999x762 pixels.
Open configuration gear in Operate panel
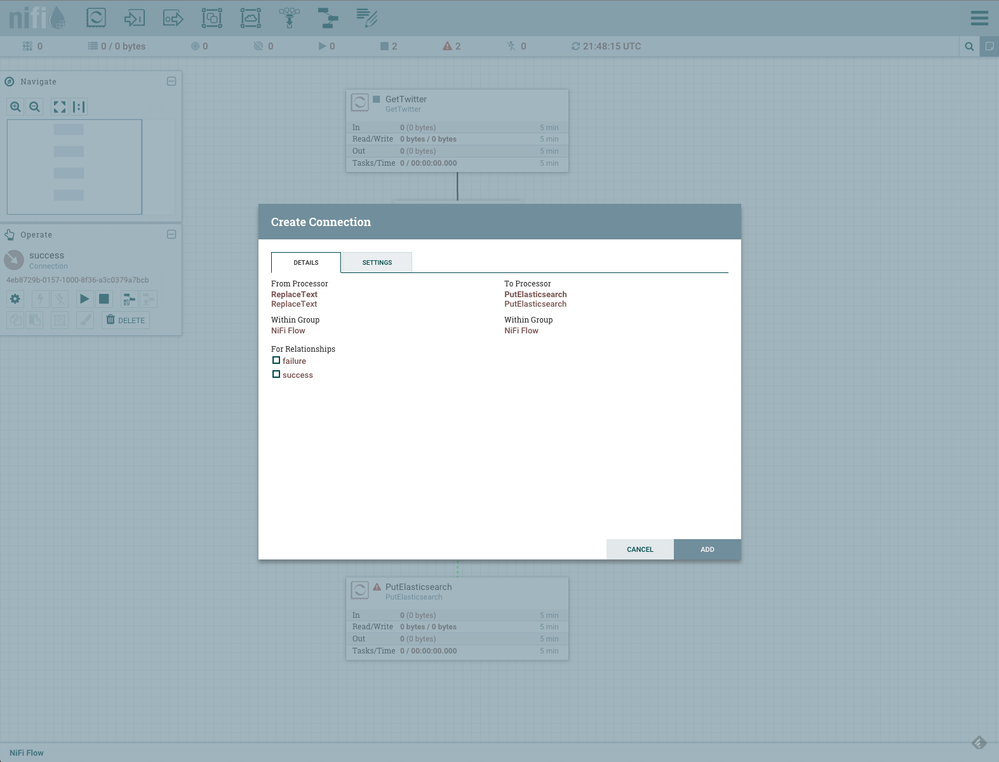15,299
